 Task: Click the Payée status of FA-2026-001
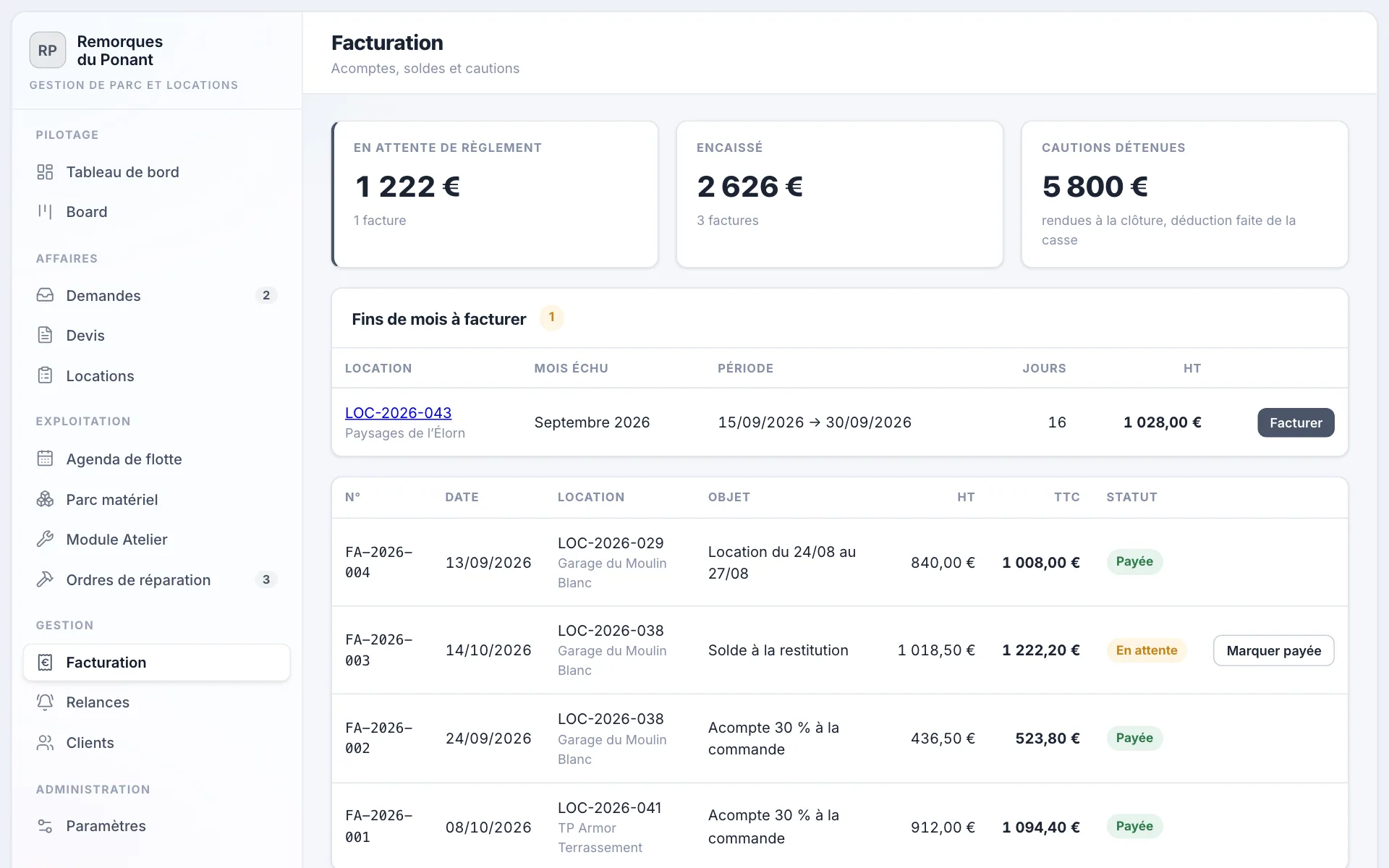[x=1134, y=826]
